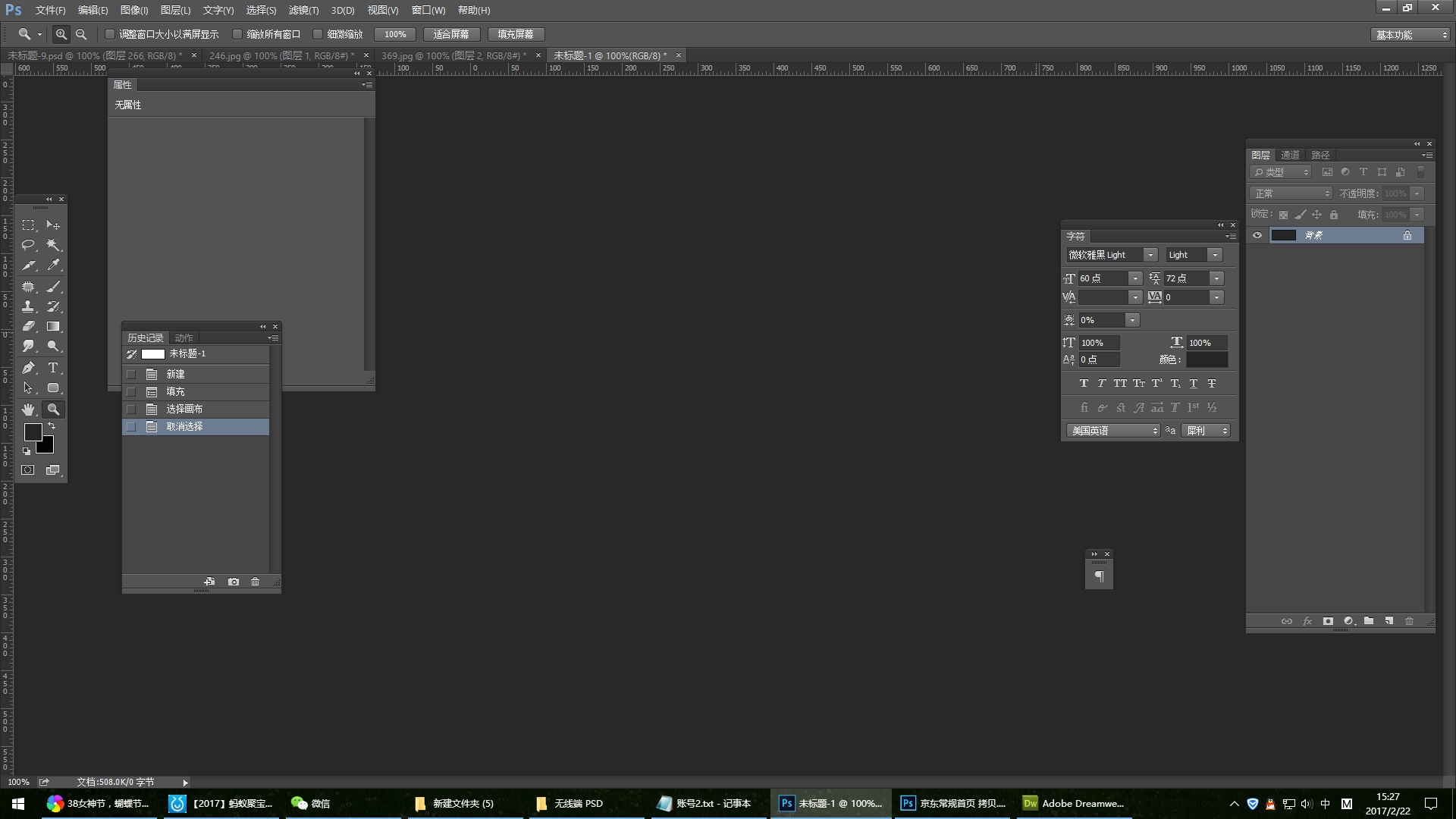Click the history panel trash icon
Viewport: 1456px width, 819px height.
256,582
